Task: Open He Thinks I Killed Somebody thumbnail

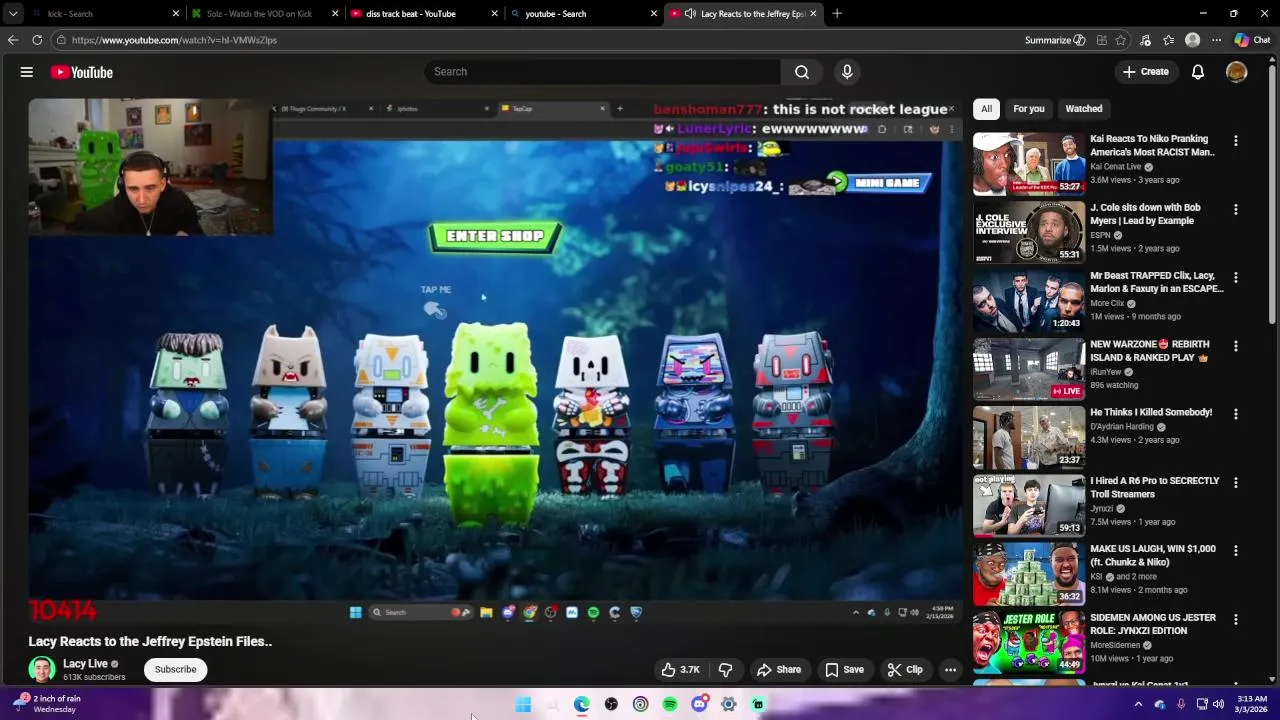Action: (x=1029, y=437)
